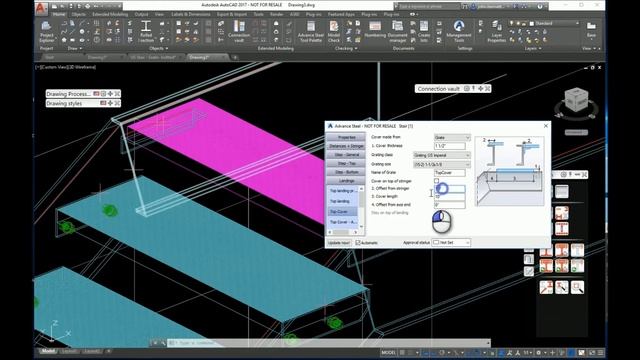This screenshot has width=640, height=360.
Task: Open the Approval status dropdown
Action: [451, 242]
